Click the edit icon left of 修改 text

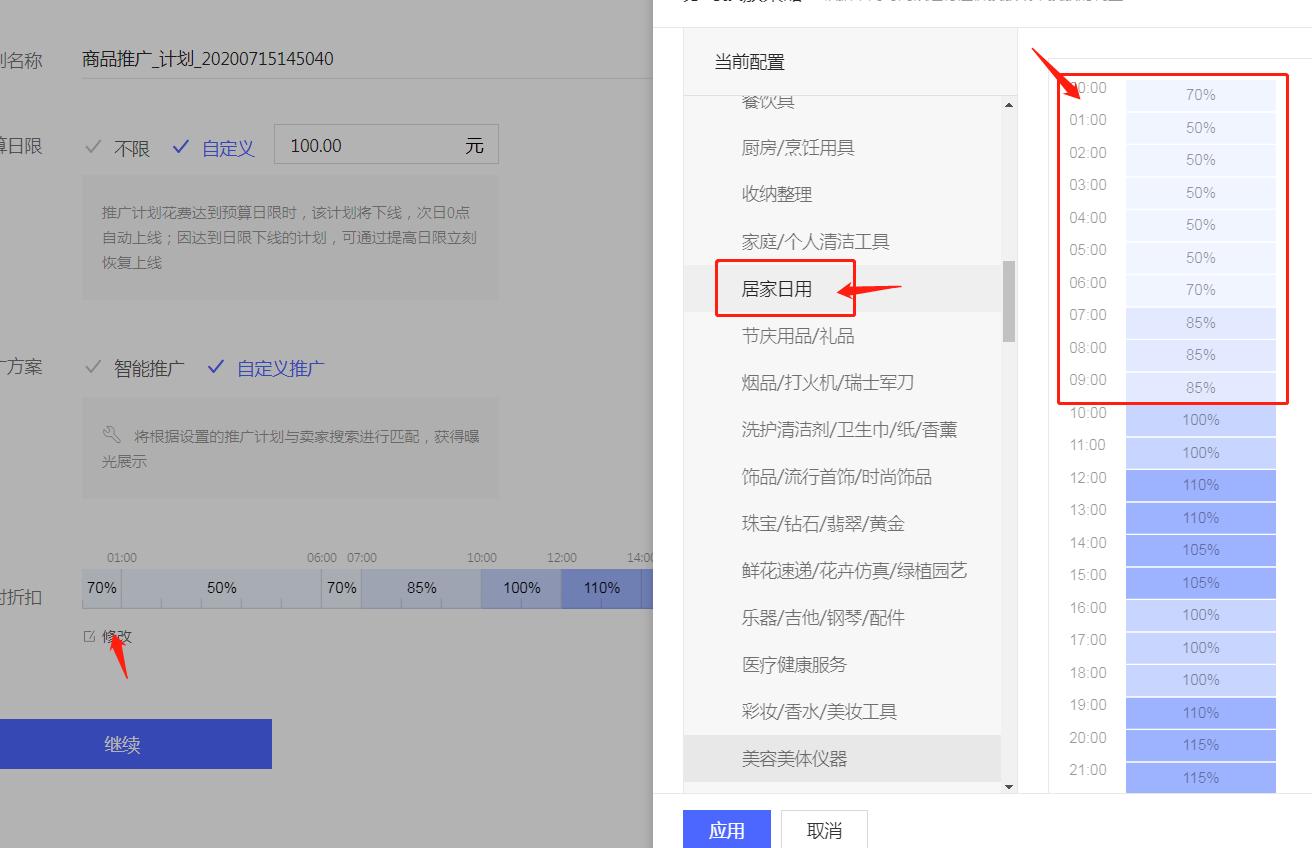(90, 636)
